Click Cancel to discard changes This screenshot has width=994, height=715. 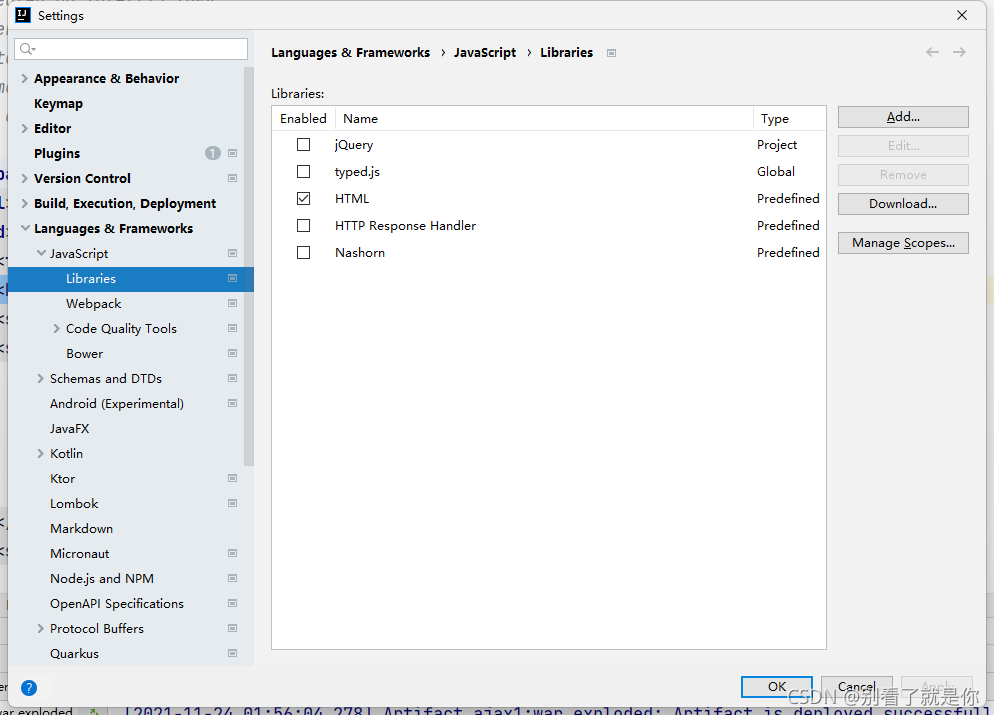(x=856, y=686)
